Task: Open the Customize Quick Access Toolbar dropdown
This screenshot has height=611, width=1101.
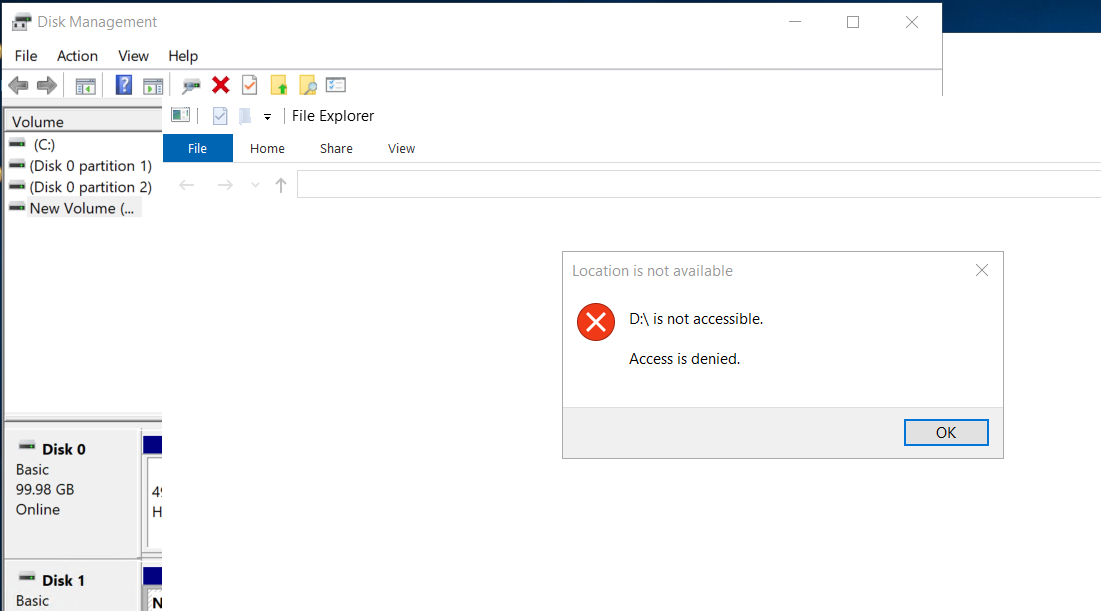Action: pos(268,117)
